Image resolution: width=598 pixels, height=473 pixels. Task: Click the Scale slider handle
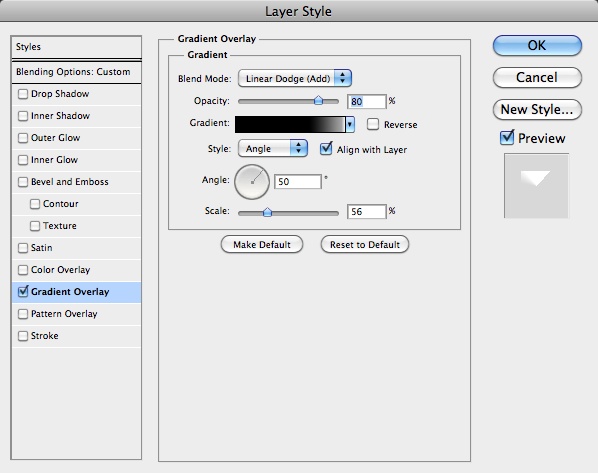267,212
